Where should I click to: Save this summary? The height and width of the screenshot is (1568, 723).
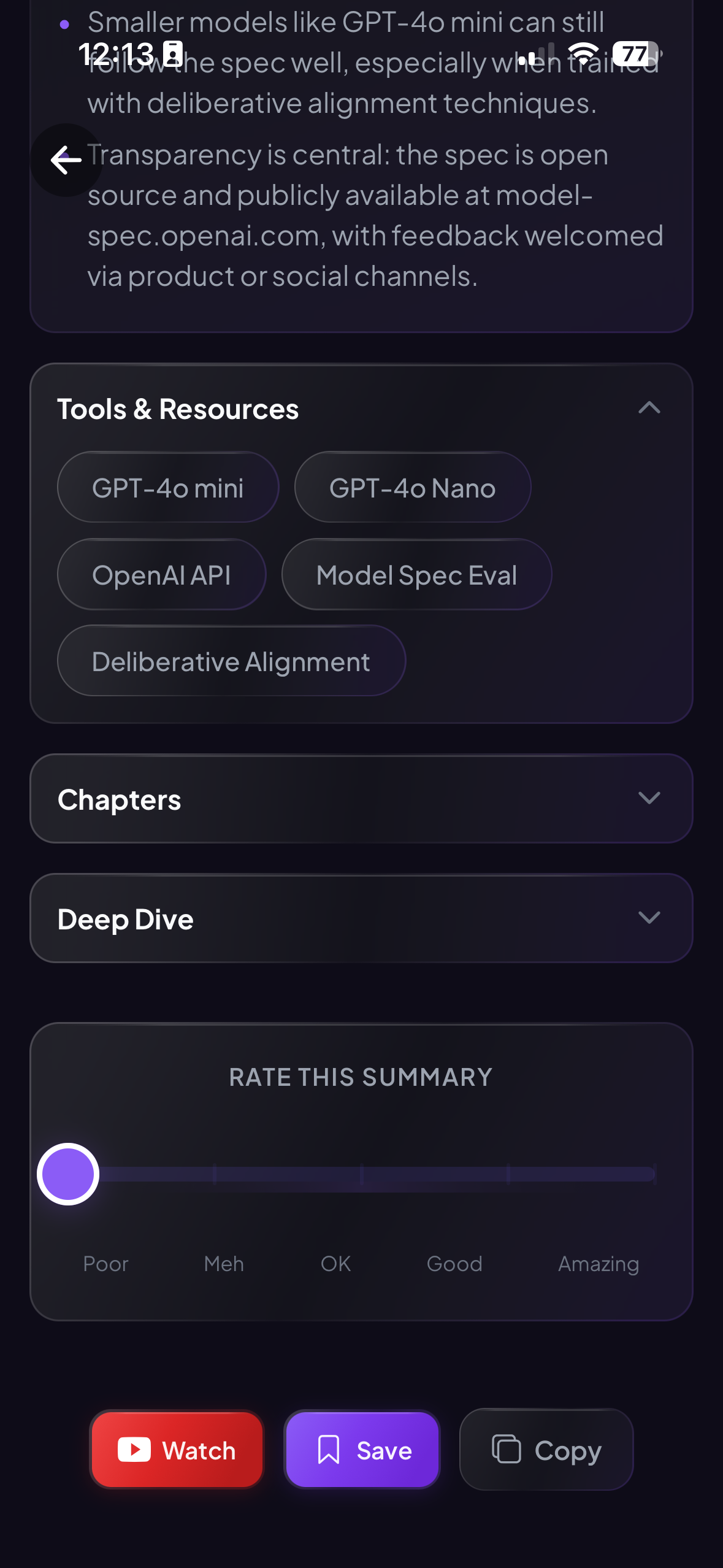click(x=362, y=1450)
